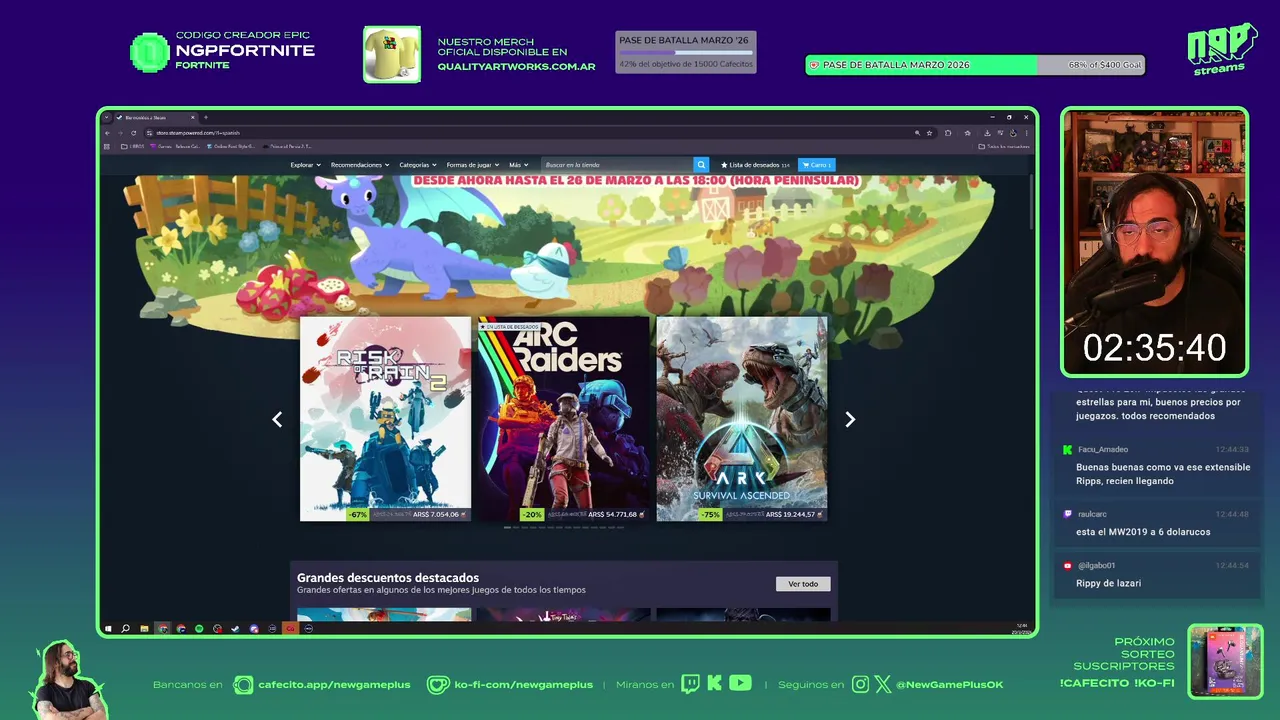The width and height of the screenshot is (1280, 720).
Task: Click the browser address bar URL
Action: (198, 133)
